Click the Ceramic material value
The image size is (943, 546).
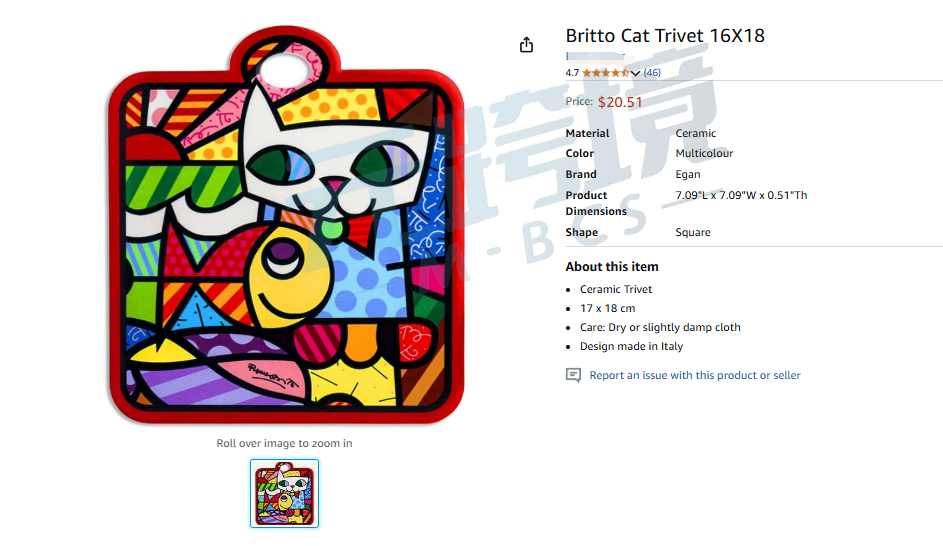tap(695, 133)
